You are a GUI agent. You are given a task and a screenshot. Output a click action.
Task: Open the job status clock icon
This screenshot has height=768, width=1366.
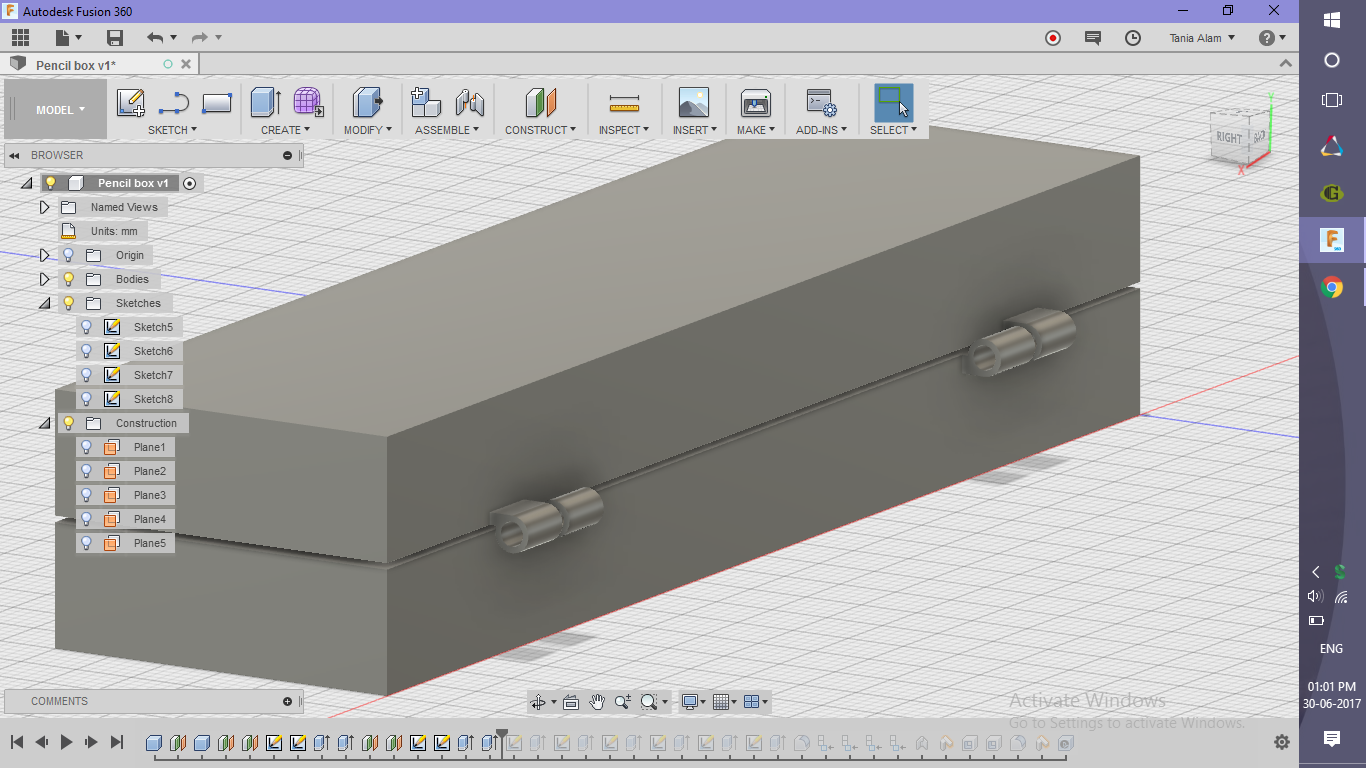pos(1133,38)
